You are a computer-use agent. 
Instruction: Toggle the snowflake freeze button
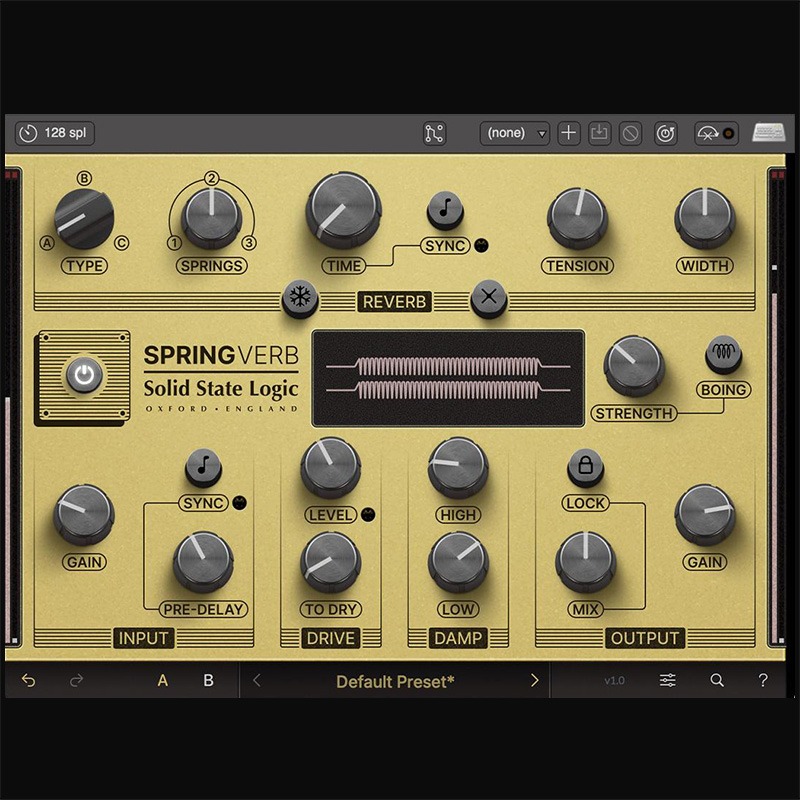(300, 298)
